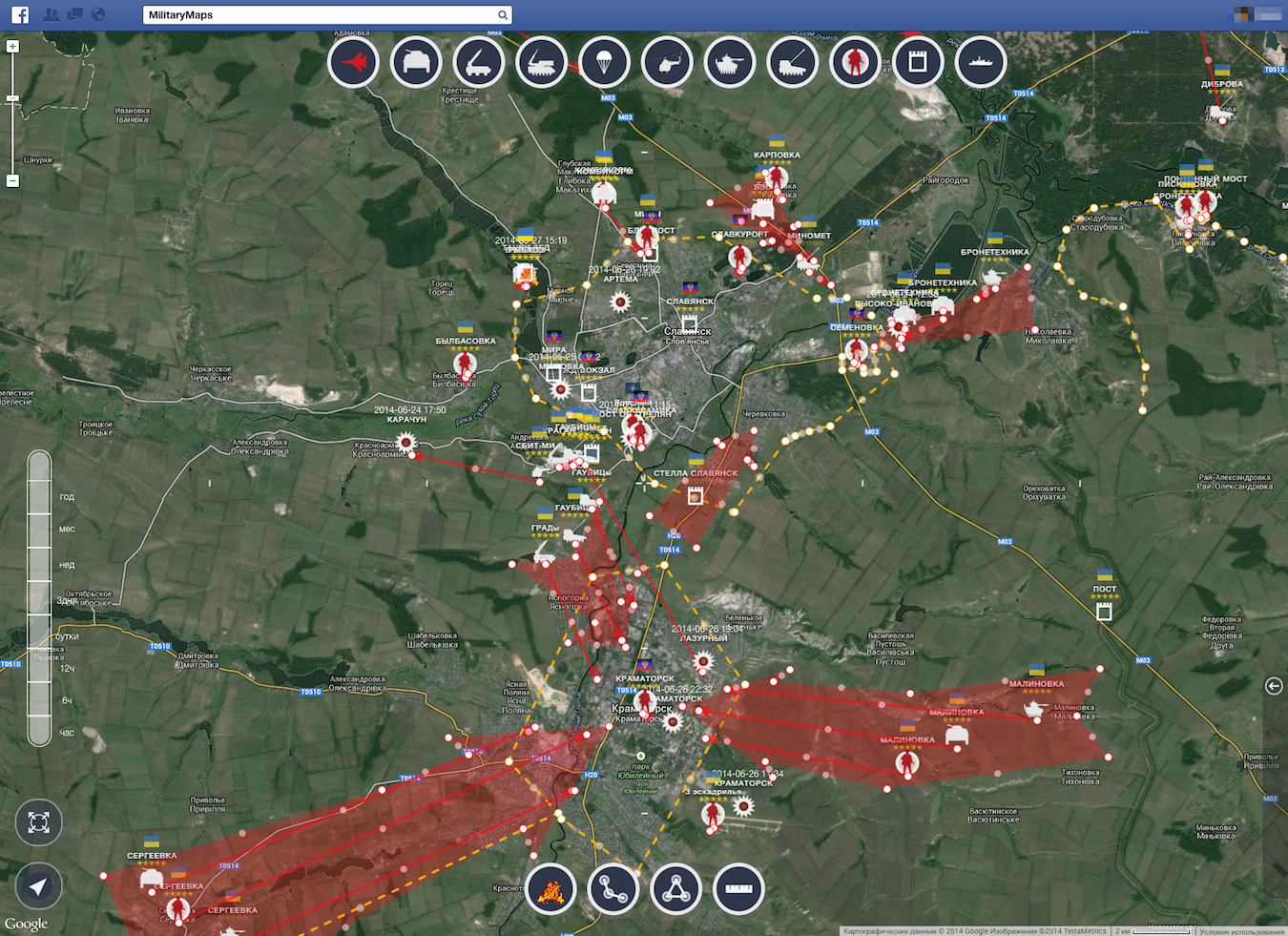Click the Google logo link

tap(26, 924)
